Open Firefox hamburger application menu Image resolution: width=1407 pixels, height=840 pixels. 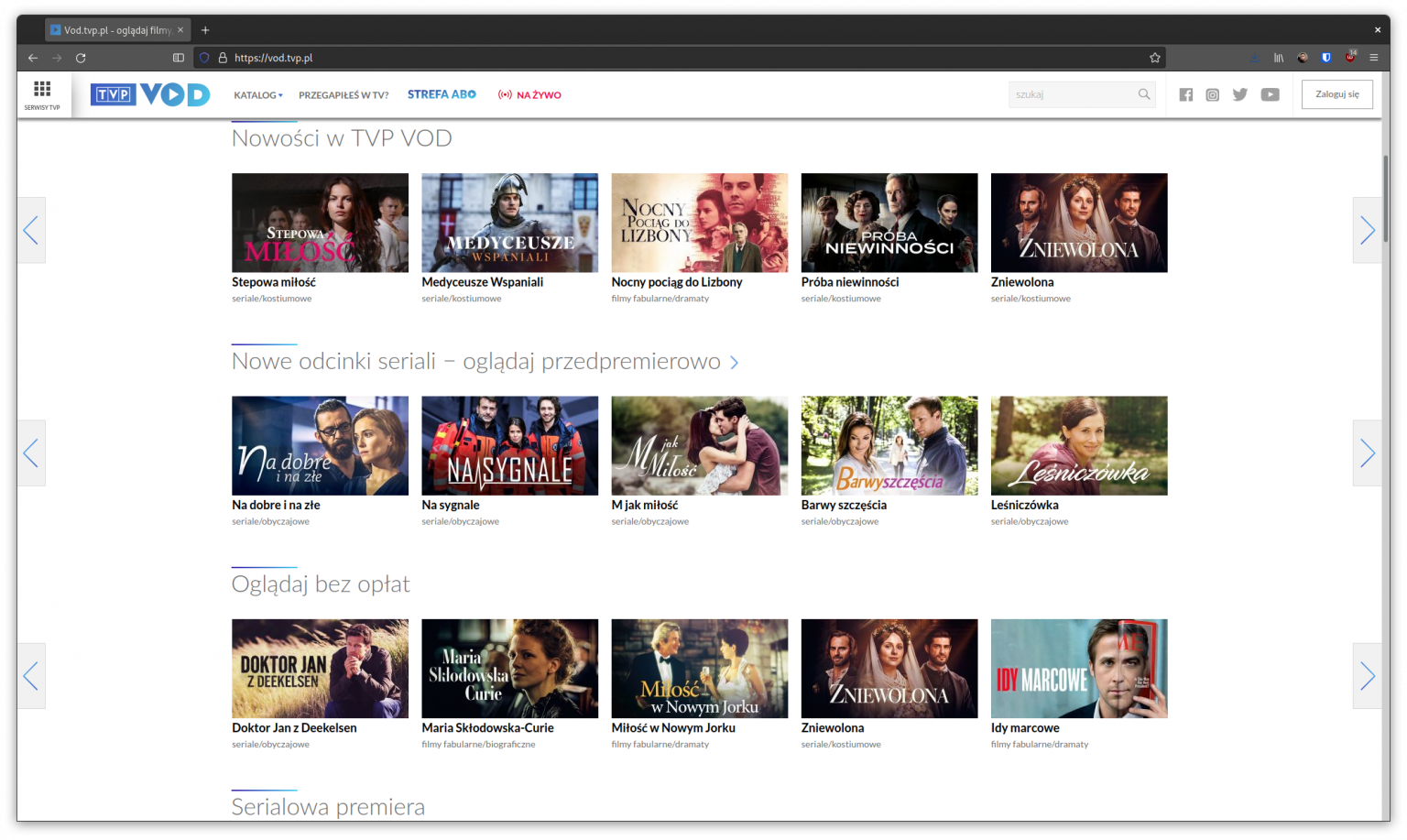pyautogui.click(x=1374, y=58)
